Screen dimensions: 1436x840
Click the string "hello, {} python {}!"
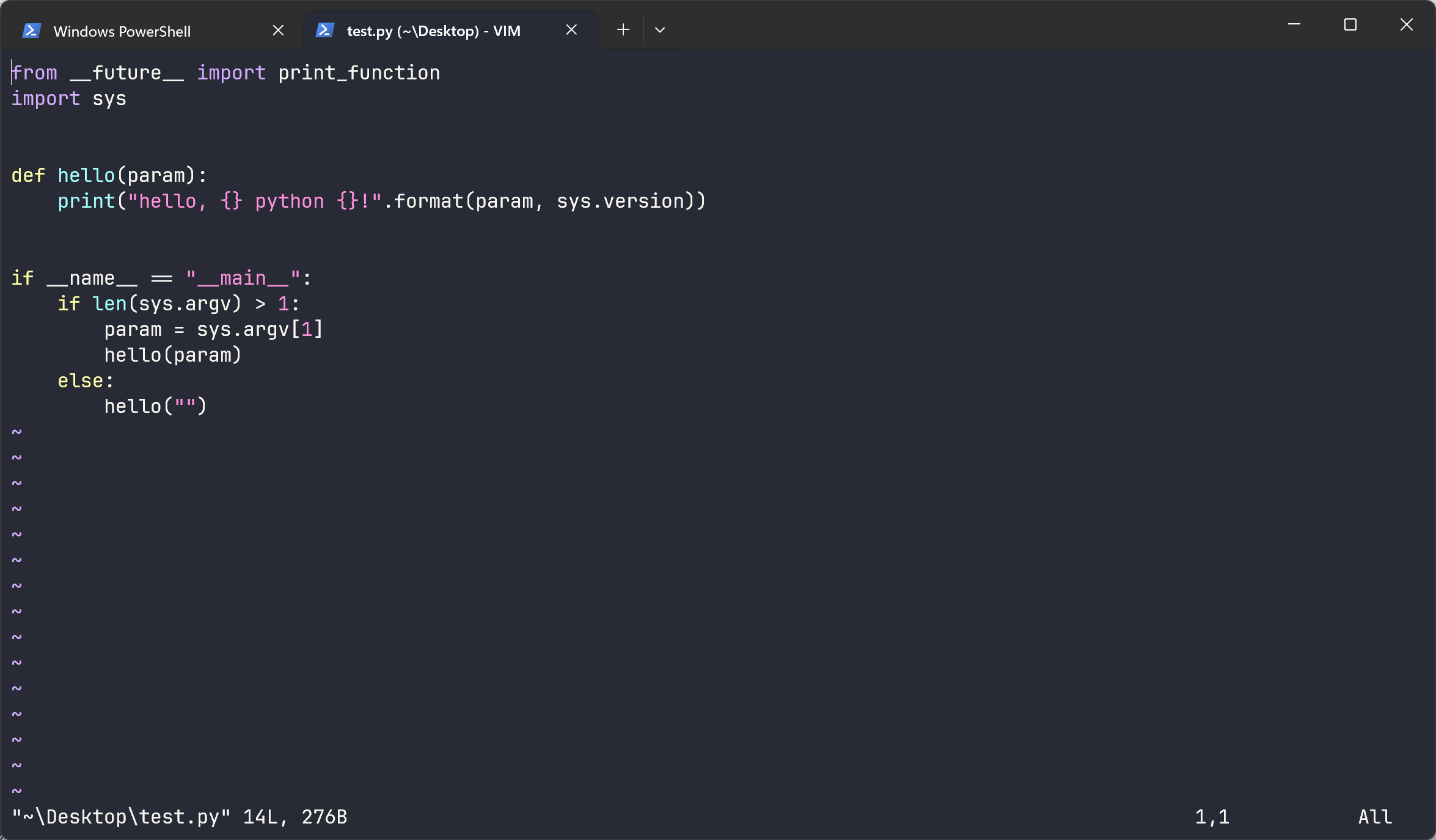click(x=254, y=202)
